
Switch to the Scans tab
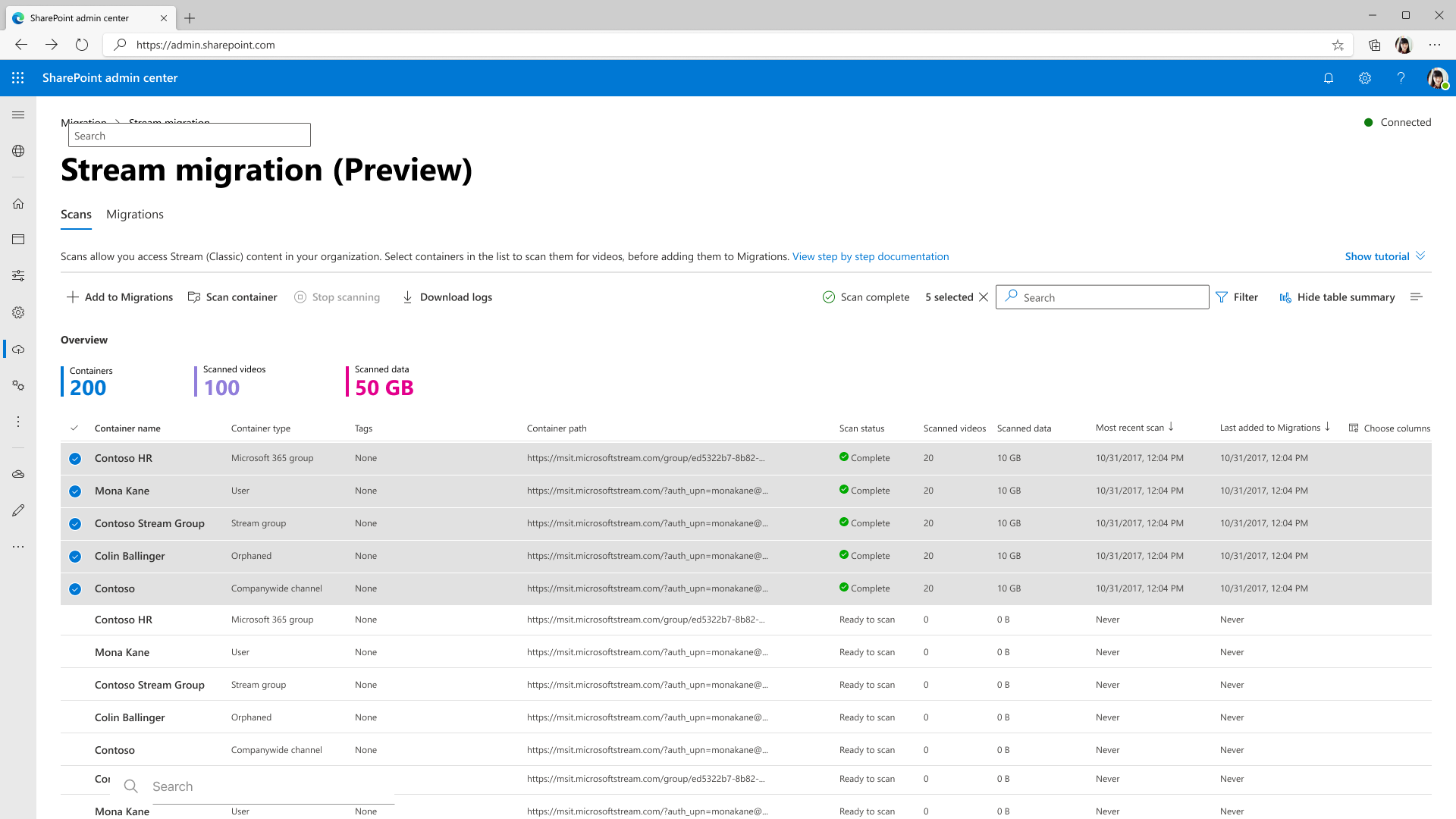pyautogui.click(x=76, y=215)
